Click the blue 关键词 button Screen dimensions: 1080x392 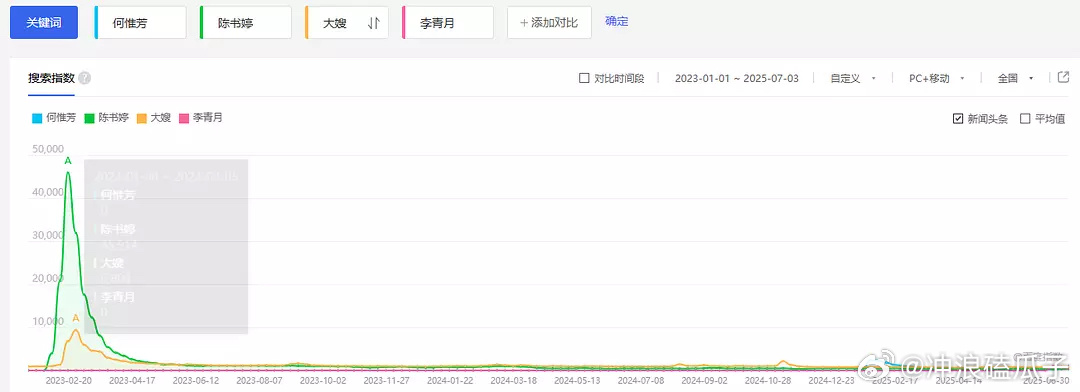click(x=43, y=23)
